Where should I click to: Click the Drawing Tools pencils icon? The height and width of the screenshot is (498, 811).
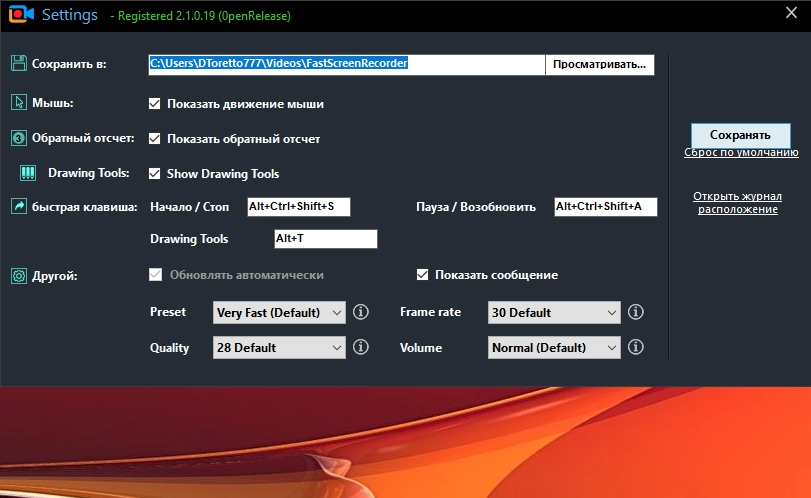tap(28, 173)
